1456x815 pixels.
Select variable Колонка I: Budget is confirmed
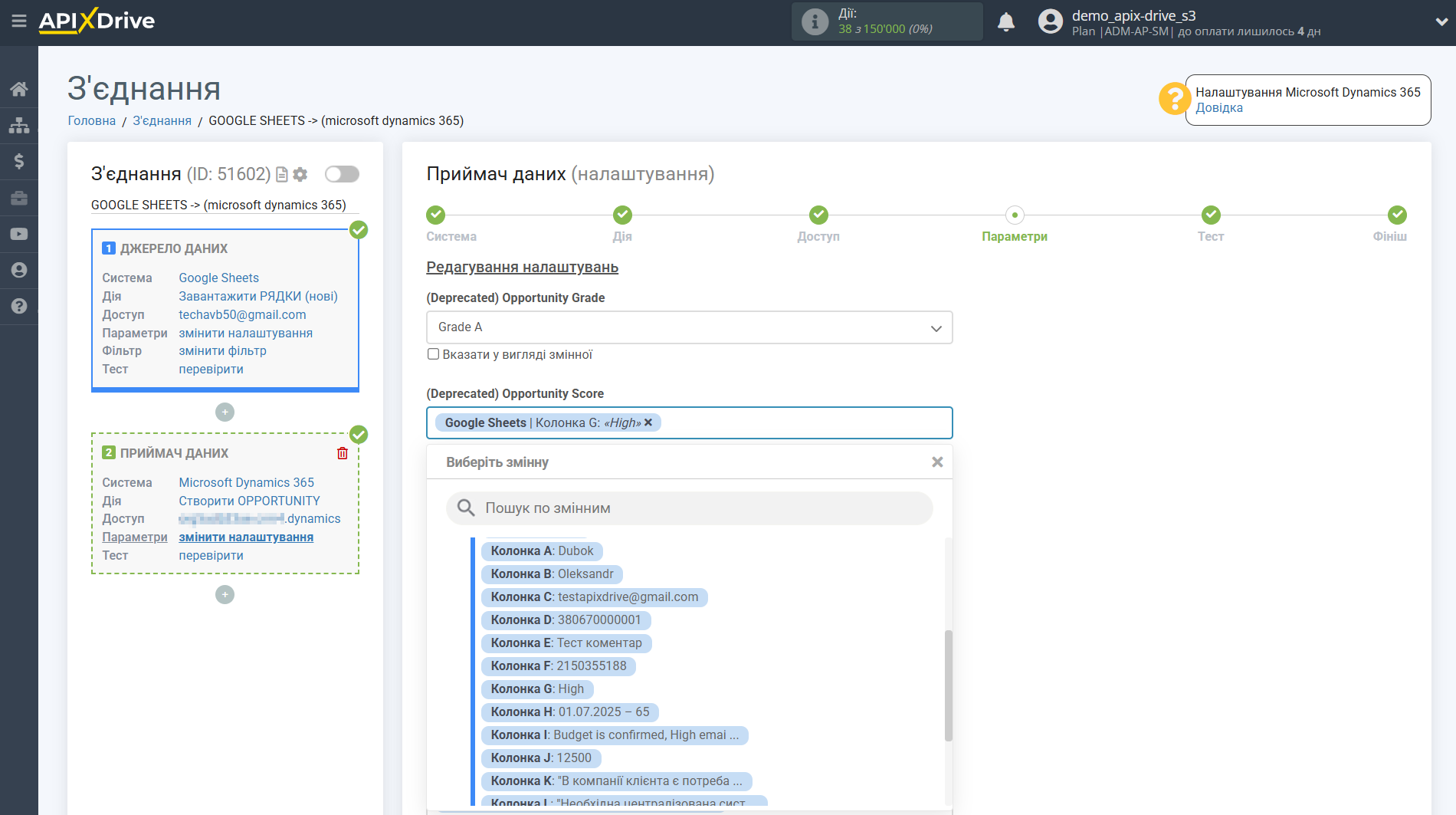coord(615,735)
